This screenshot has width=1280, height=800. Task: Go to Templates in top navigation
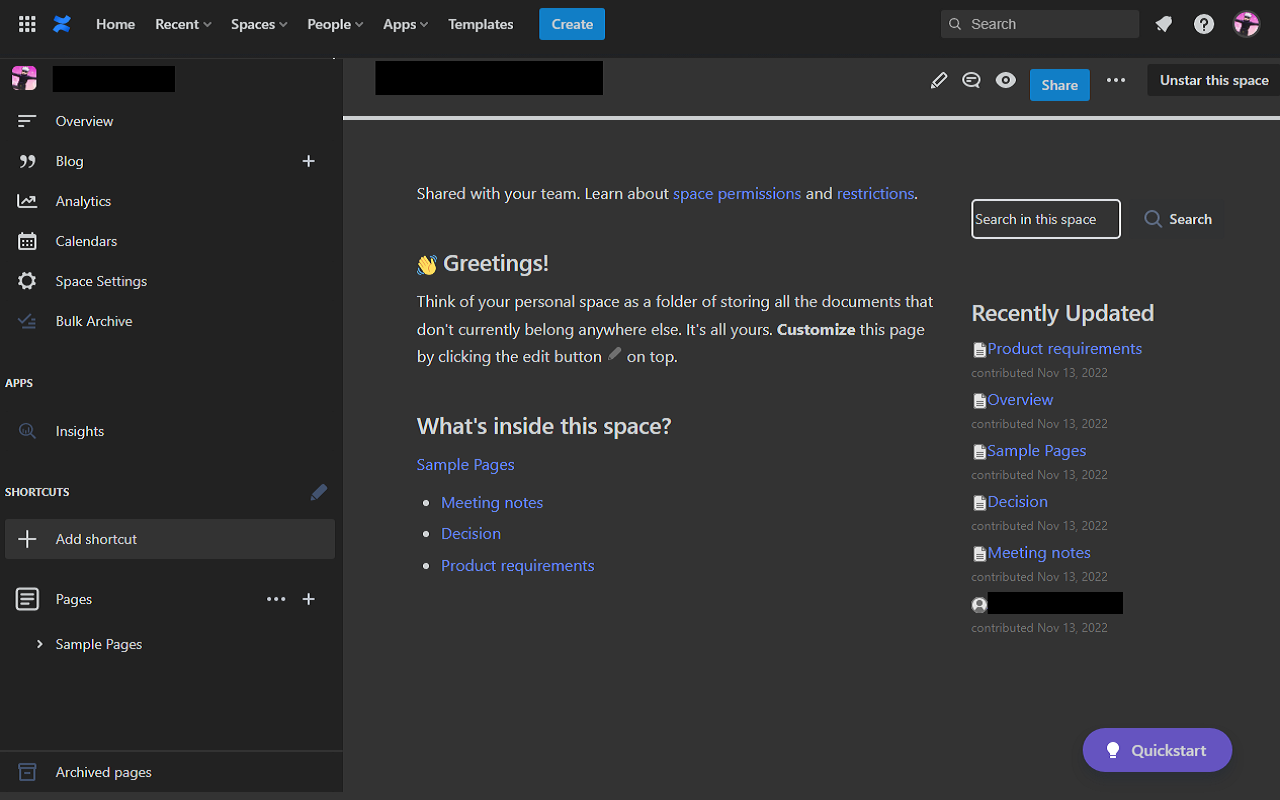click(x=480, y=24)
